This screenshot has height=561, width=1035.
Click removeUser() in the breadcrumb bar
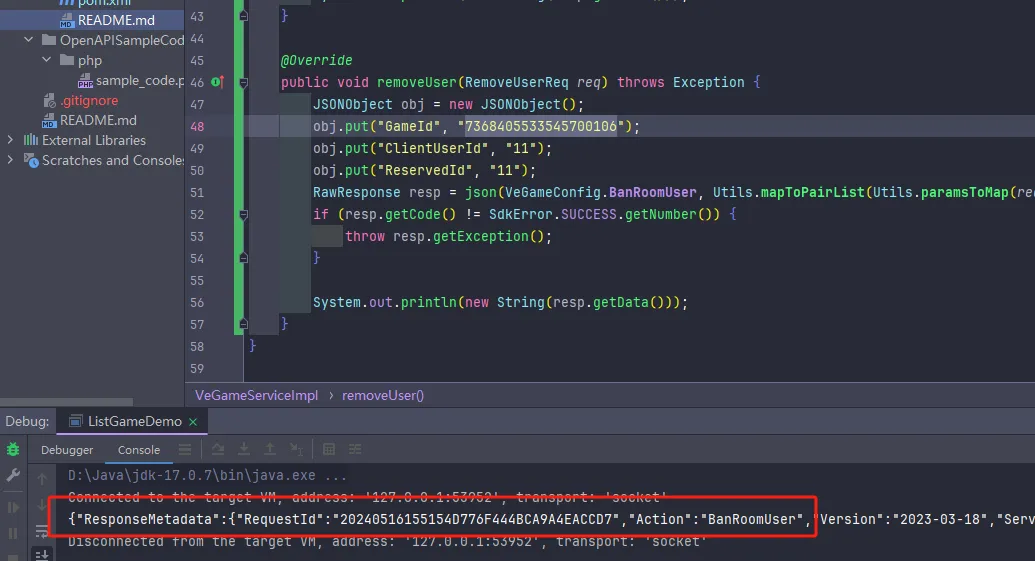pos(383,395)
